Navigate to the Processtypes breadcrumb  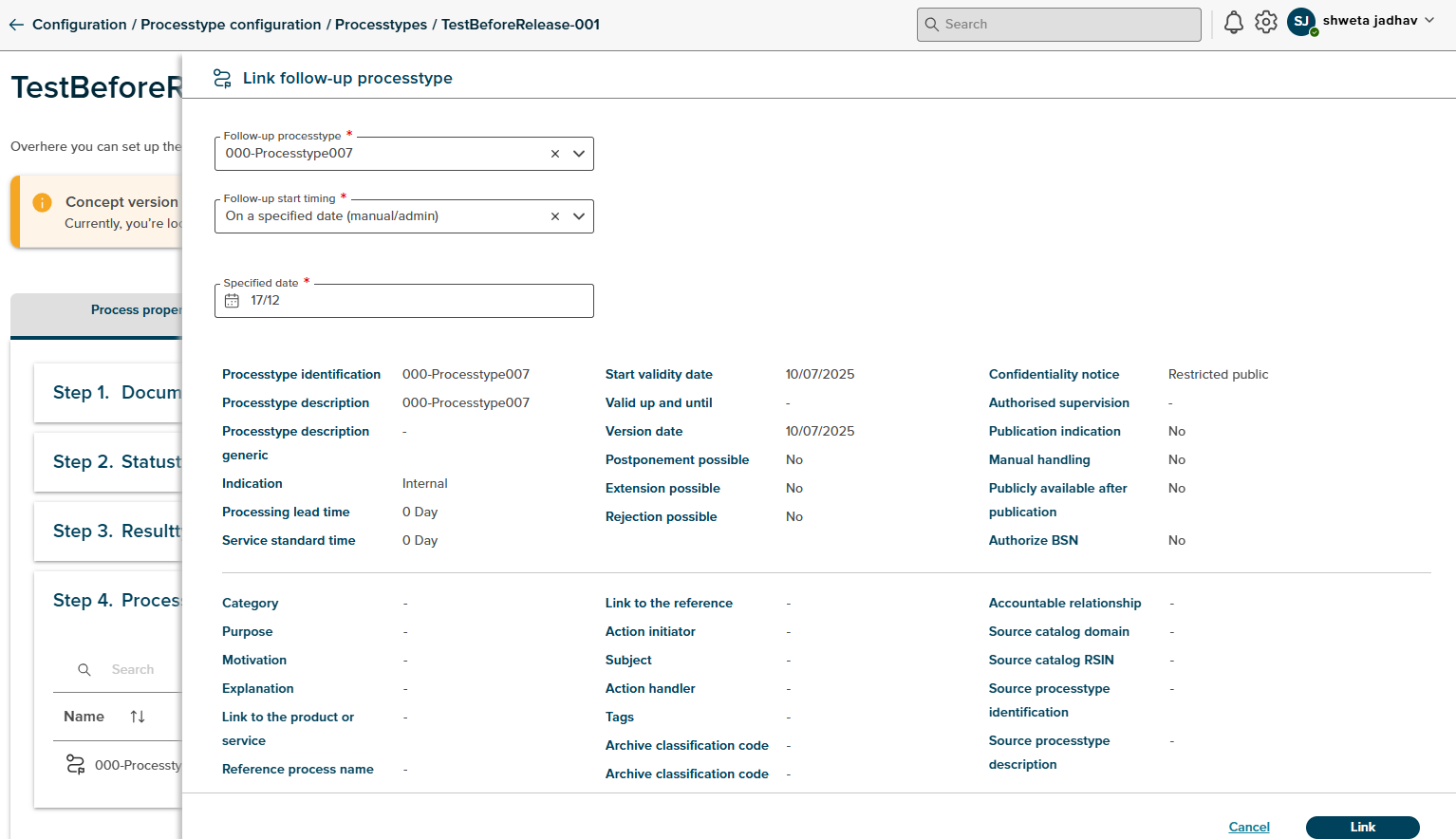(x=381, y=25)
